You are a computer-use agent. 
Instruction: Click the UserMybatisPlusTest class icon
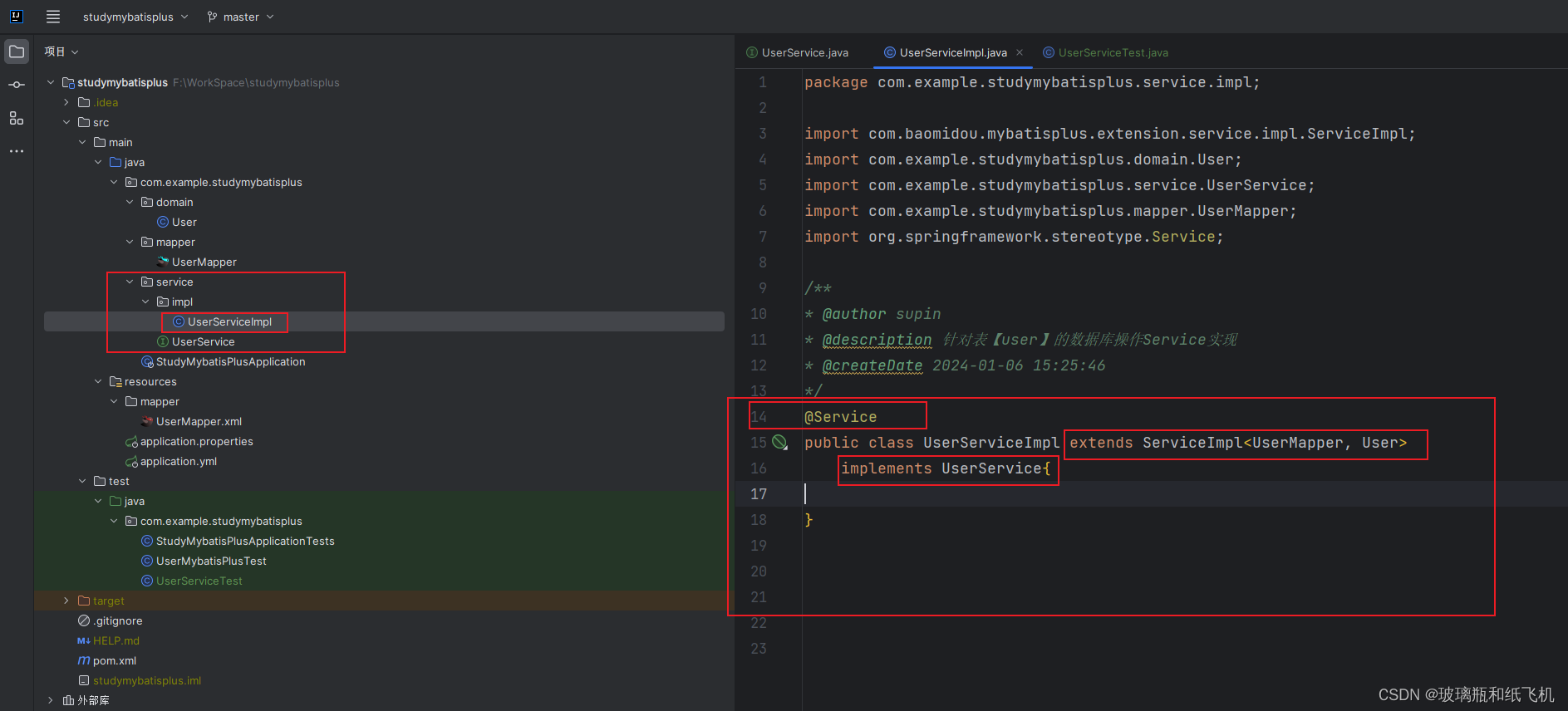pyautogui.click(x=147, y=561)
